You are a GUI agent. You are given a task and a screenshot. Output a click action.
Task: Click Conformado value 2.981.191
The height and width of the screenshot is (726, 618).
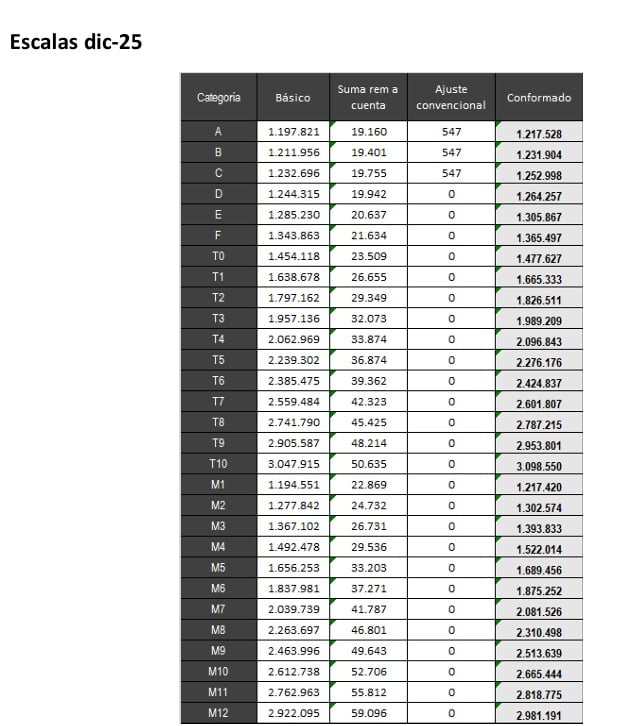click(x=539, y=715)
